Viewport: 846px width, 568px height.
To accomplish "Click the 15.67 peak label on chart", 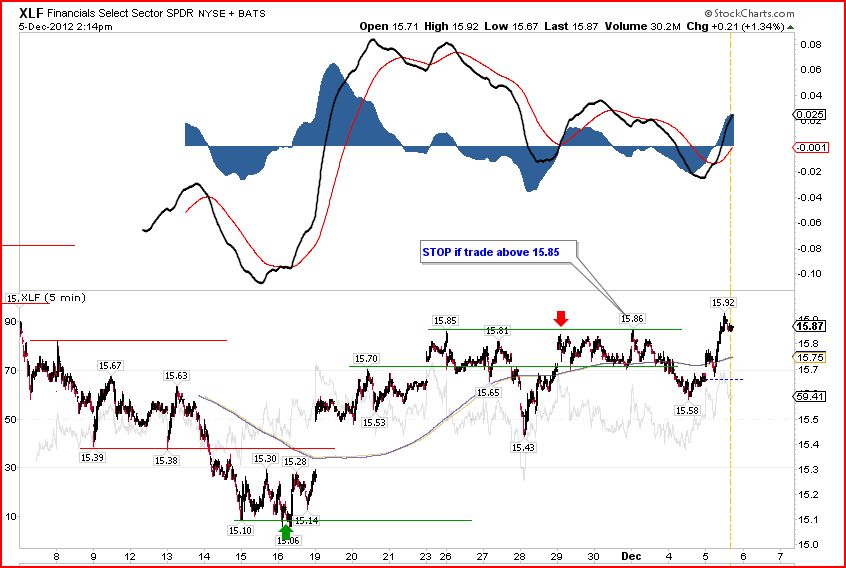I will [110, 366].
